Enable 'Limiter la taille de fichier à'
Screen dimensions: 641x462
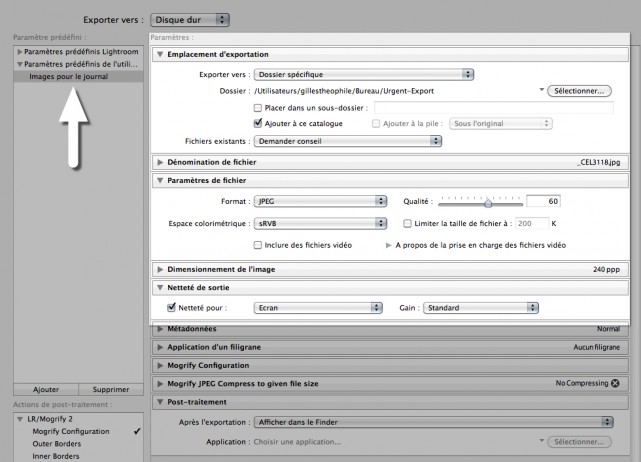point(407,223)
